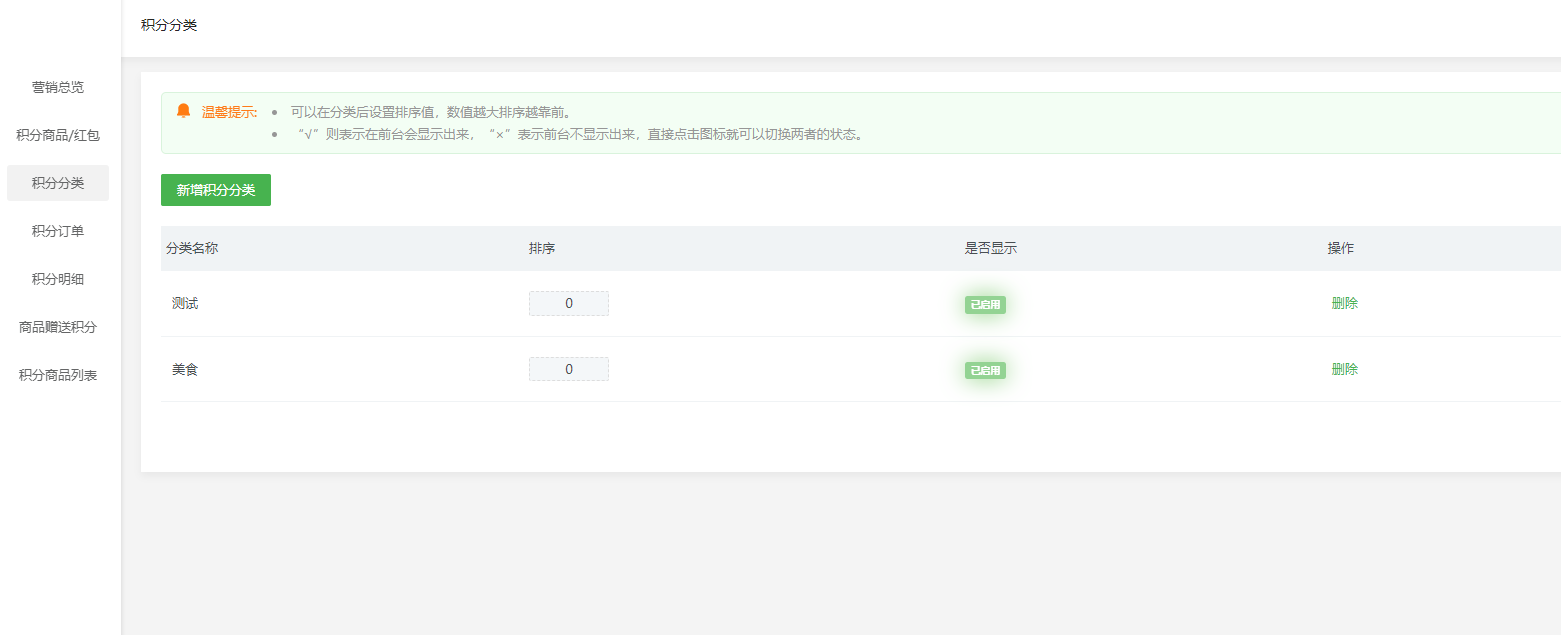
Task: Click the 分类名称 column header
Action: point(192,248)
